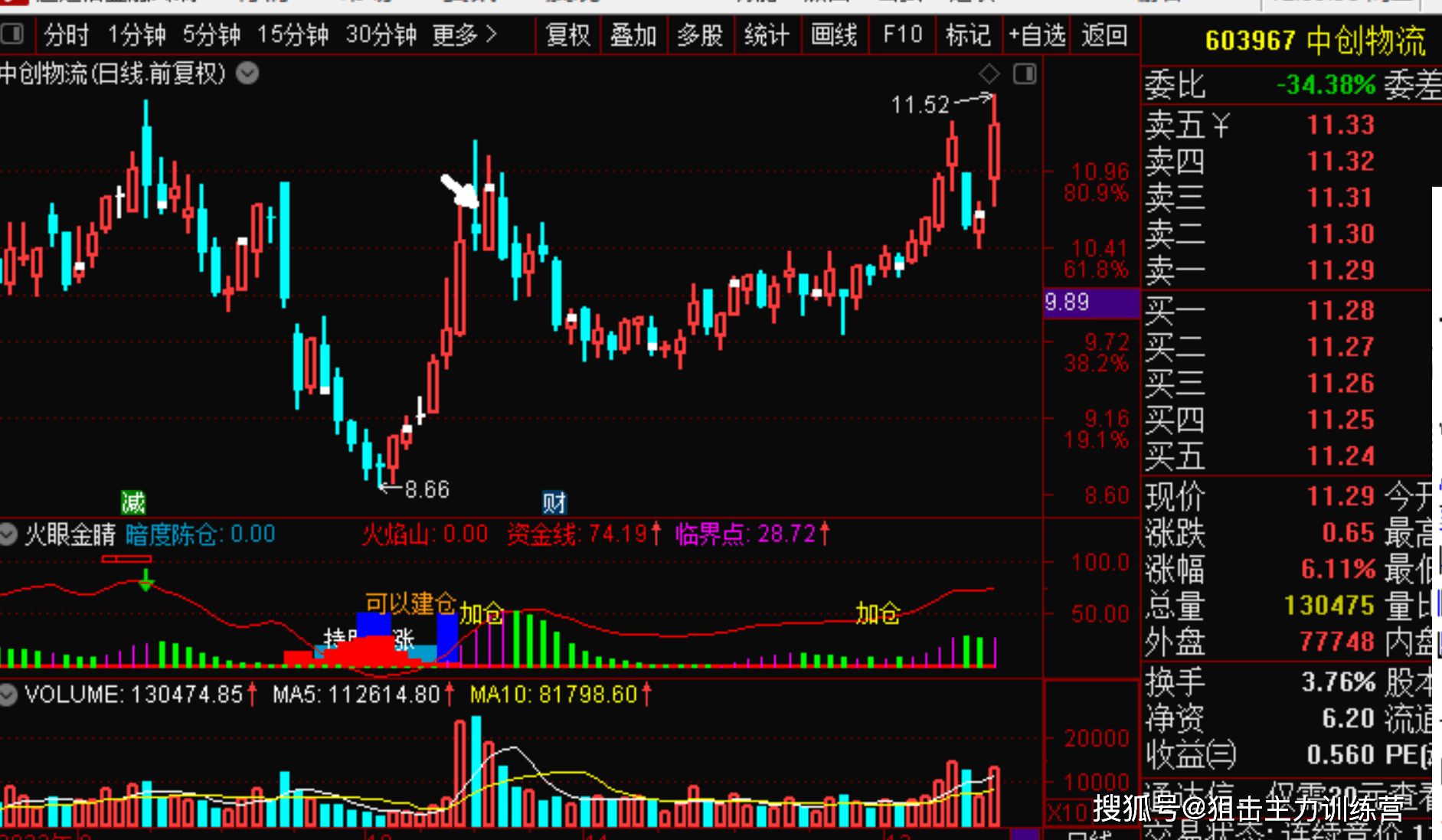Open F10 company information

[902, 35]
